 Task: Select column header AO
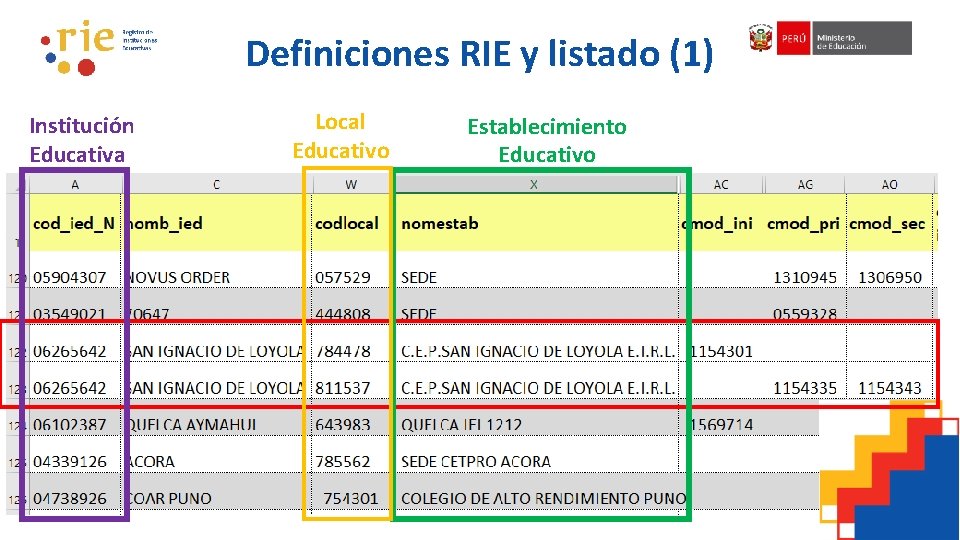coord(890,184)
